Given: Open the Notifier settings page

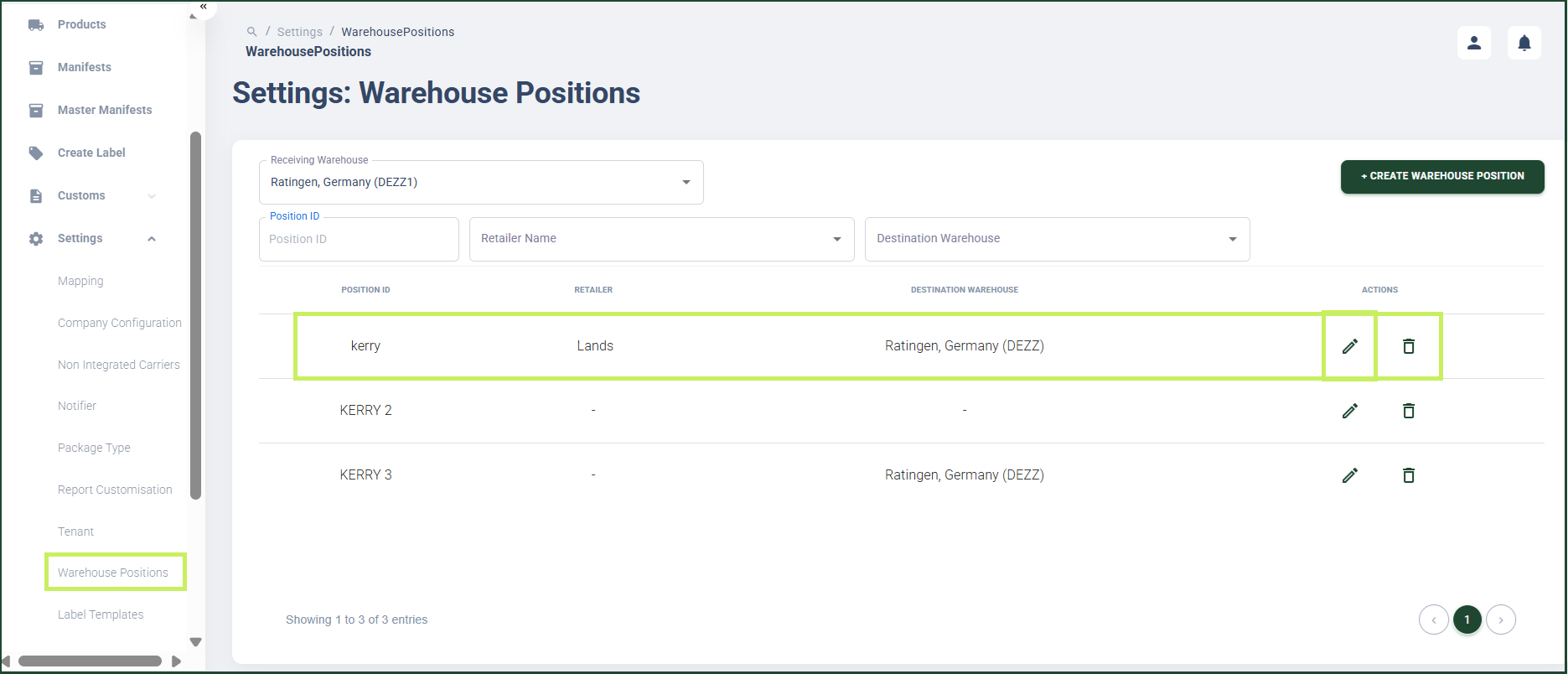Looking at the screenshot, I should pyautogui.click(x=77, y=406).
